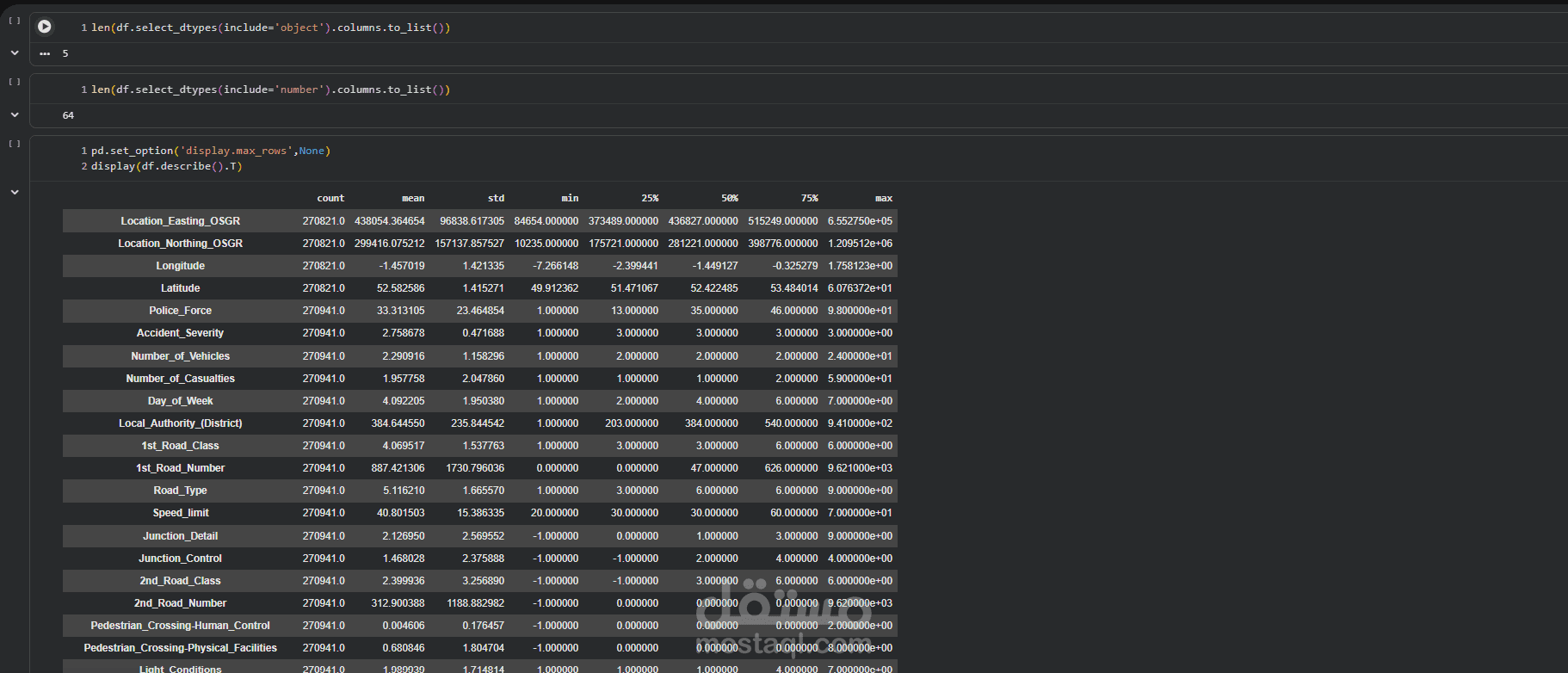Viewport: 1568px width, 673px height.
Task: Click Junction_Detail std value 2.569552
Action: tap(484, 536)
